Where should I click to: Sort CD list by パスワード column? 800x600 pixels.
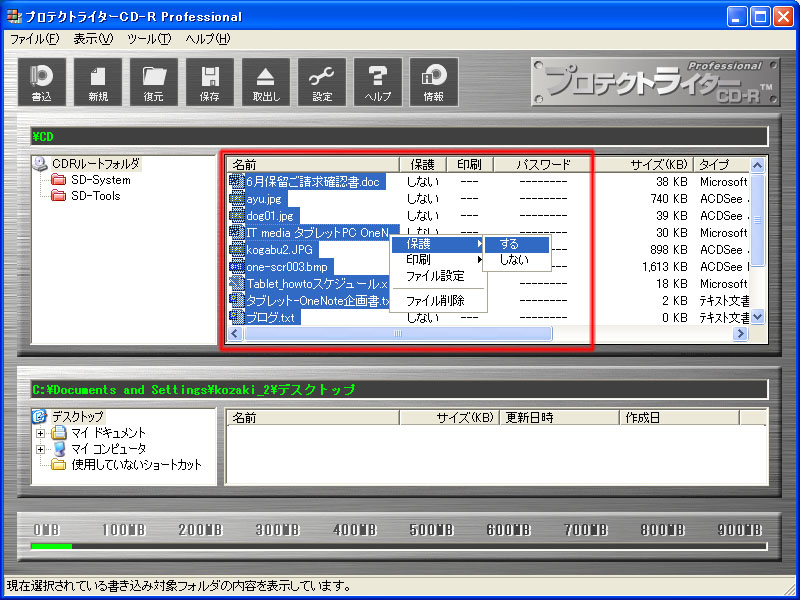(x=543, y=164)
